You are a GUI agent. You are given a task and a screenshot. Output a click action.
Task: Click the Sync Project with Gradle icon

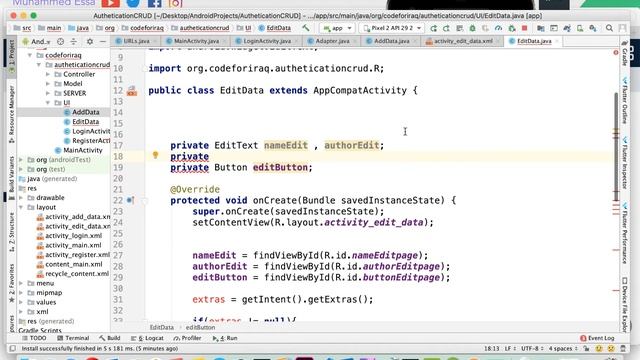(567, 28)
